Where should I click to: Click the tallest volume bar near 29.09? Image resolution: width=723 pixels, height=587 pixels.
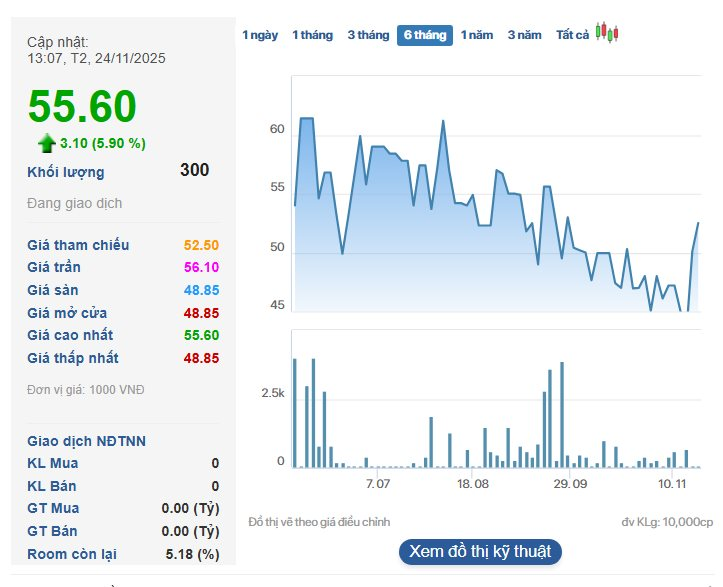click(562, 363)
